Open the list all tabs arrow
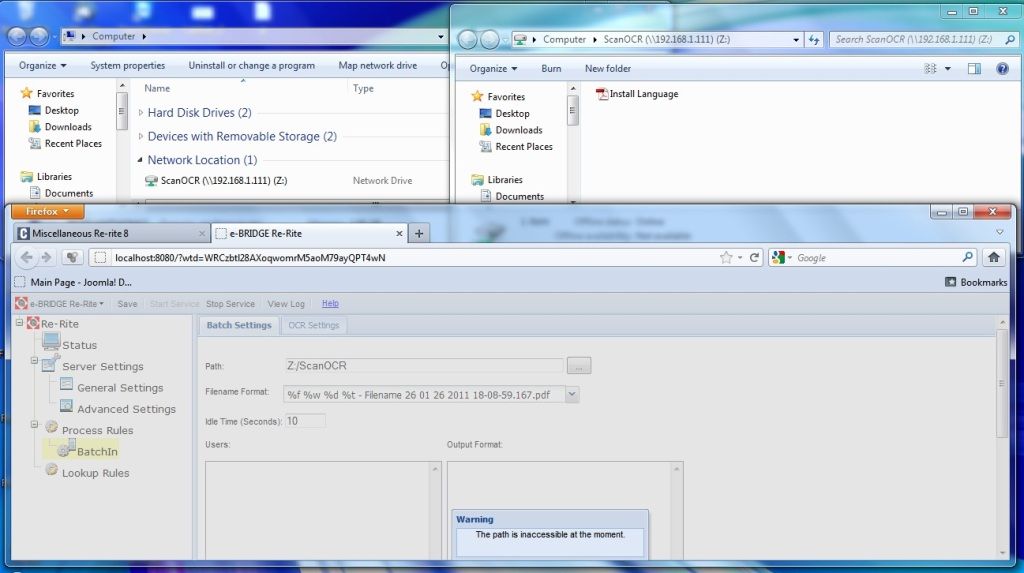 pyautogui.click(x=999, y=233)
